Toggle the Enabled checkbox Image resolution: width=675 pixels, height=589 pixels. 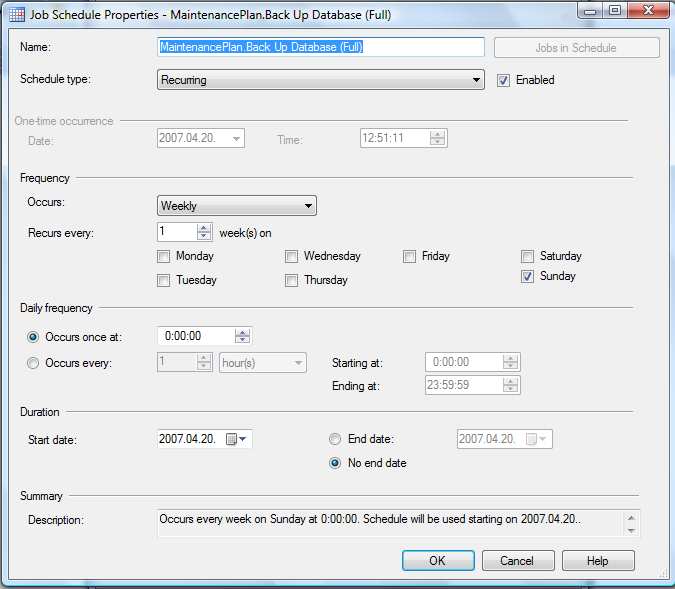[x=503, y=81]
